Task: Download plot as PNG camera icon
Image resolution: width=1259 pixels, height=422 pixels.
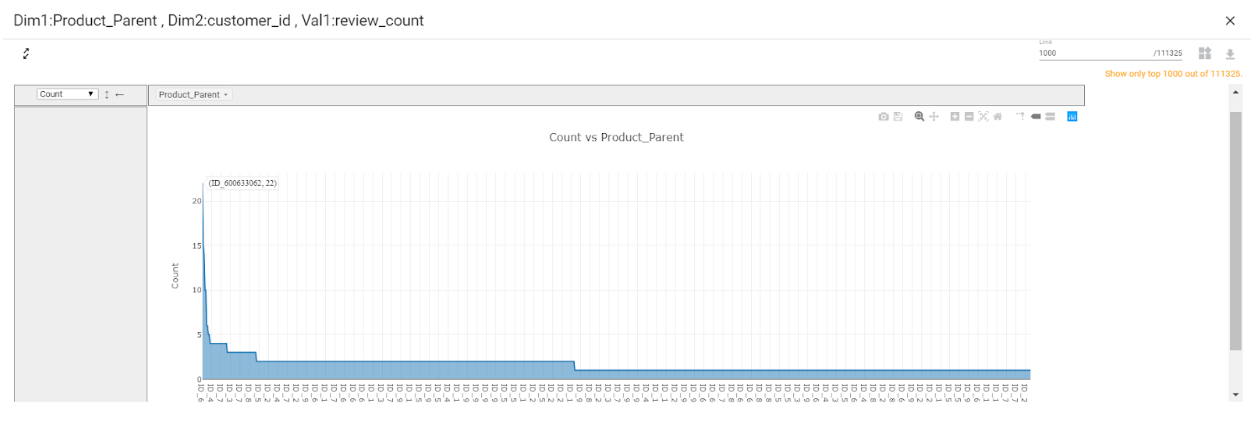Action: tap(884, 117)
